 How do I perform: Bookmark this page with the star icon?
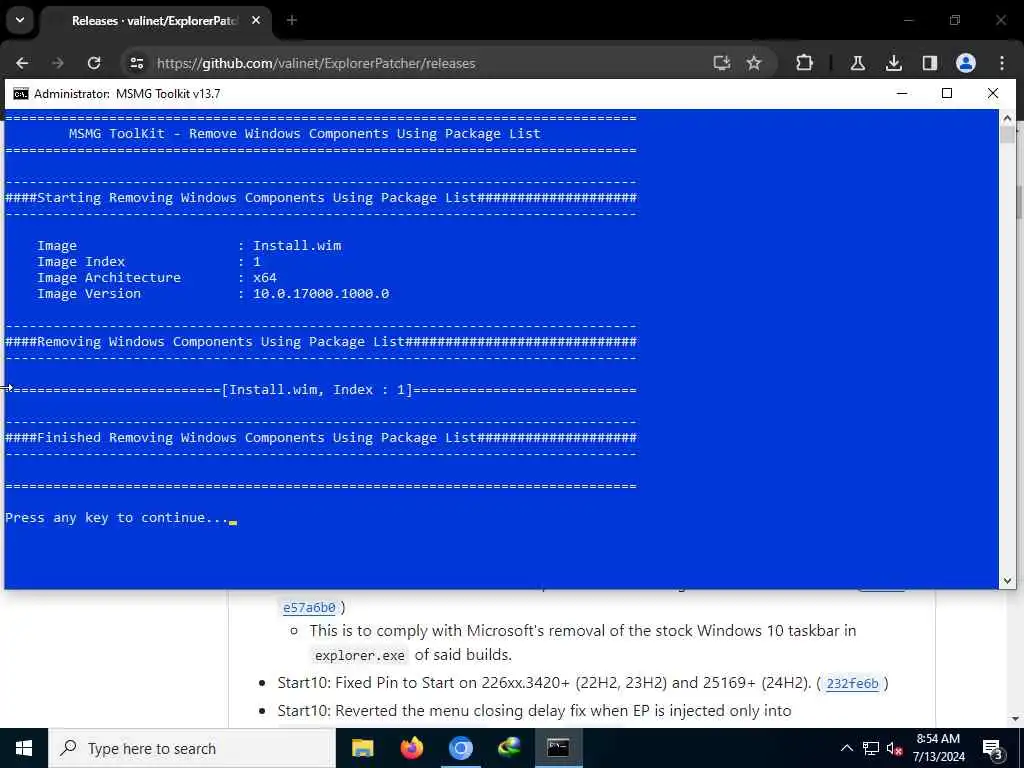pyautogui.click(x=754, y=63)
